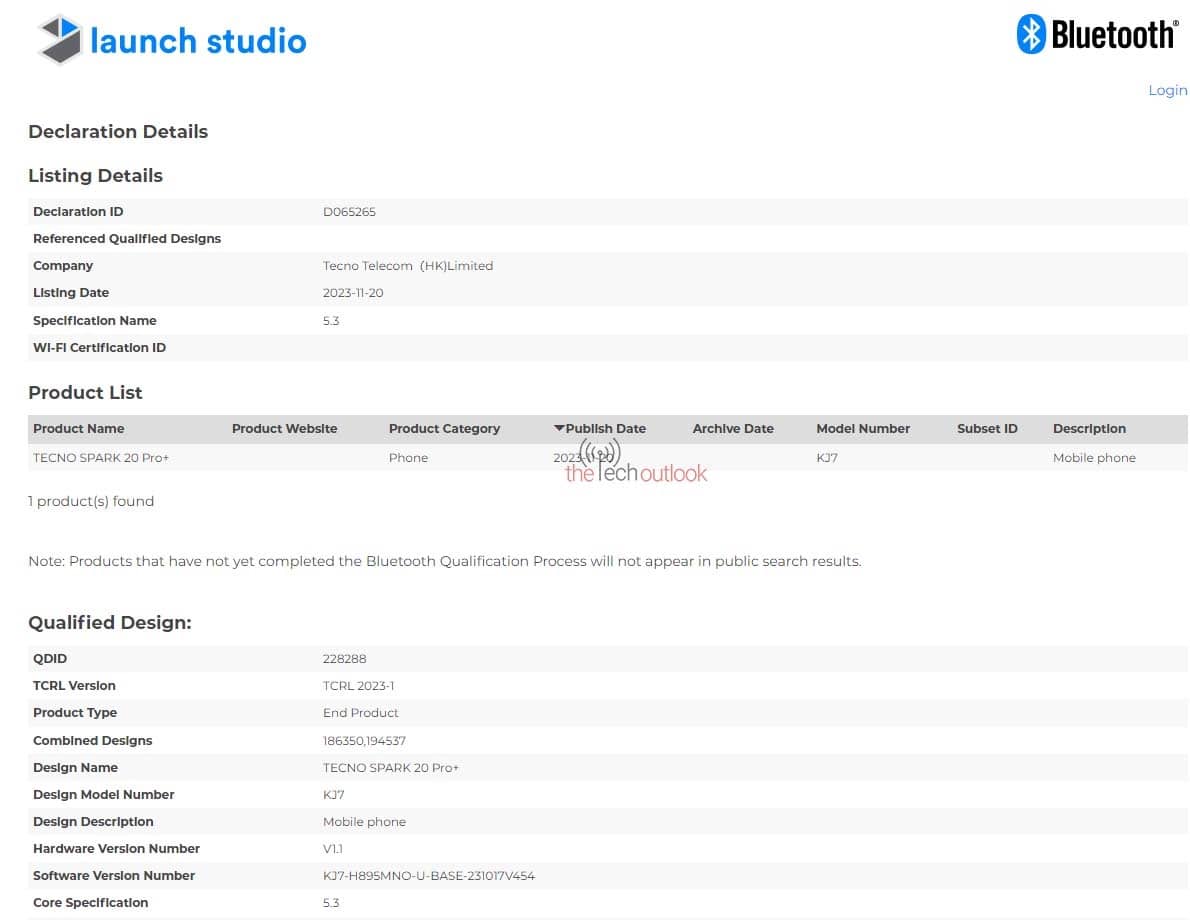Click the Bluetooth logo icon

[1031, 34]
